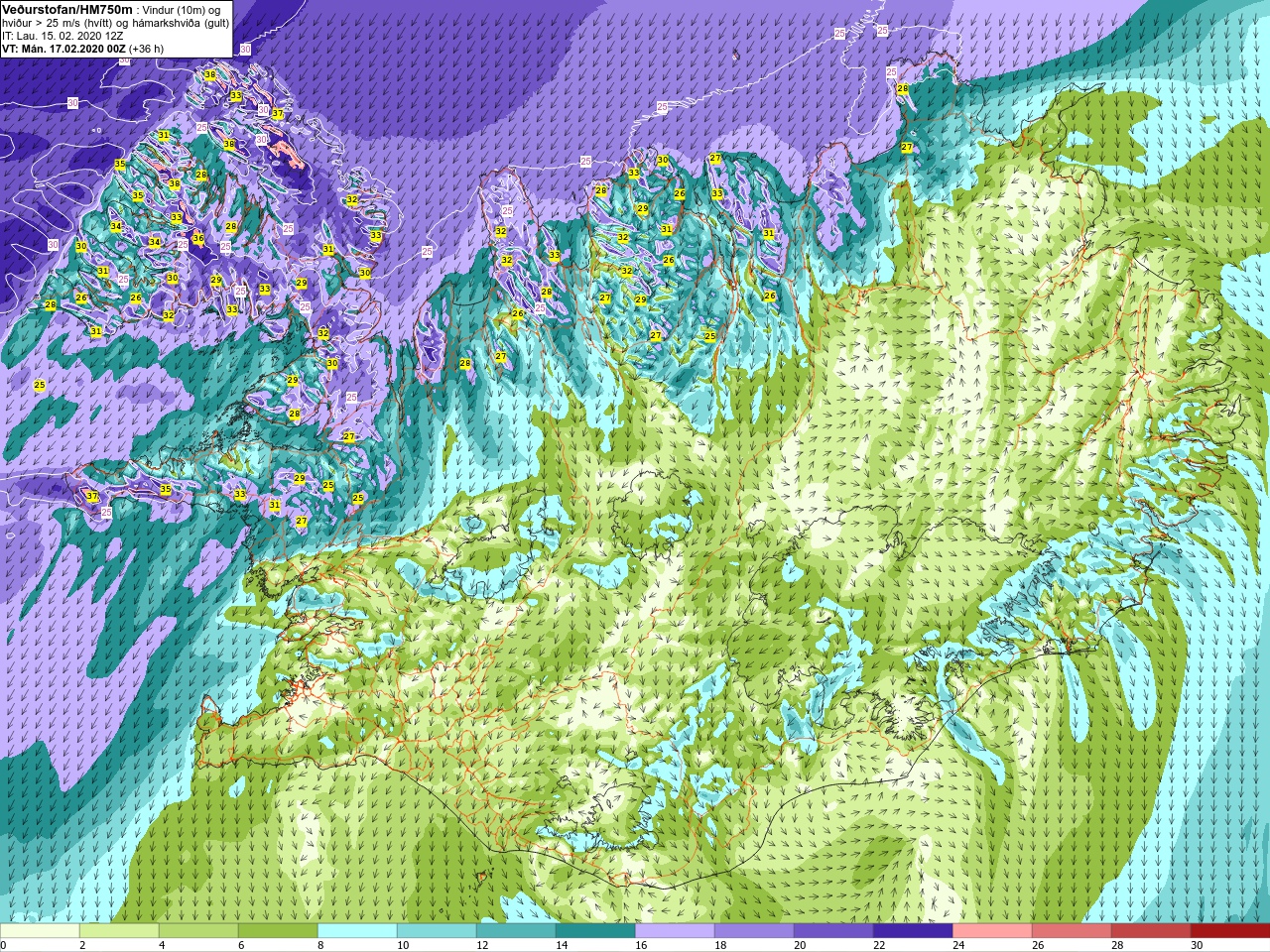Click the 16–18 m/s lavender legend swatch
This screenshot has width=1270, height=952.
(675, 931)
